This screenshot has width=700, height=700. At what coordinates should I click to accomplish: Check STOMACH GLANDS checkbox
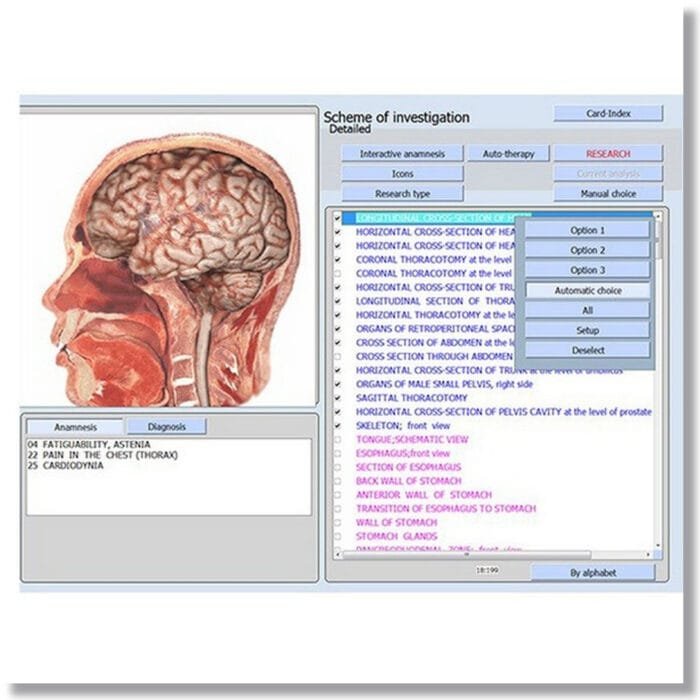338,536
